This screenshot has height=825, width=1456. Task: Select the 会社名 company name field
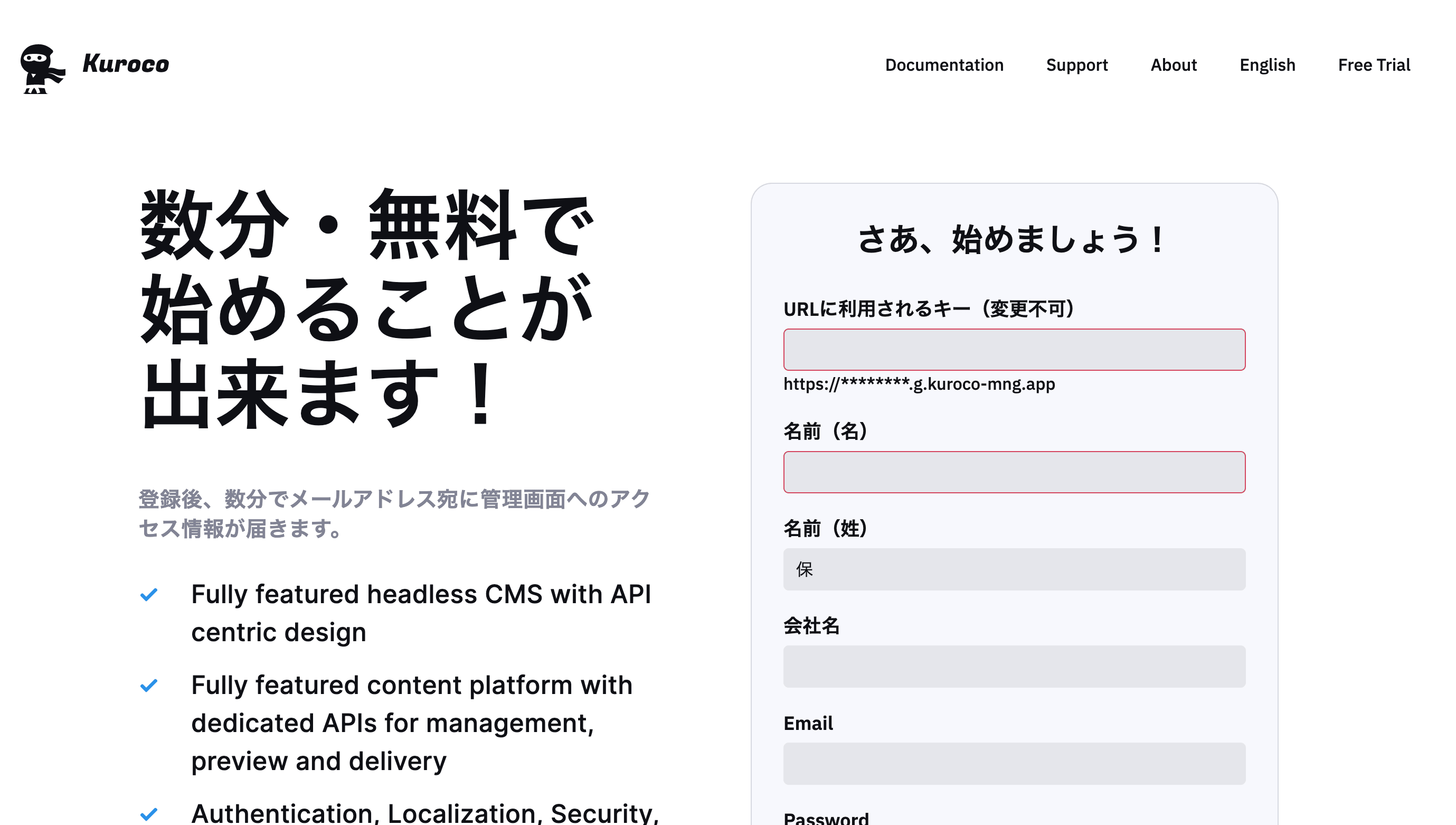(1014, 667)
